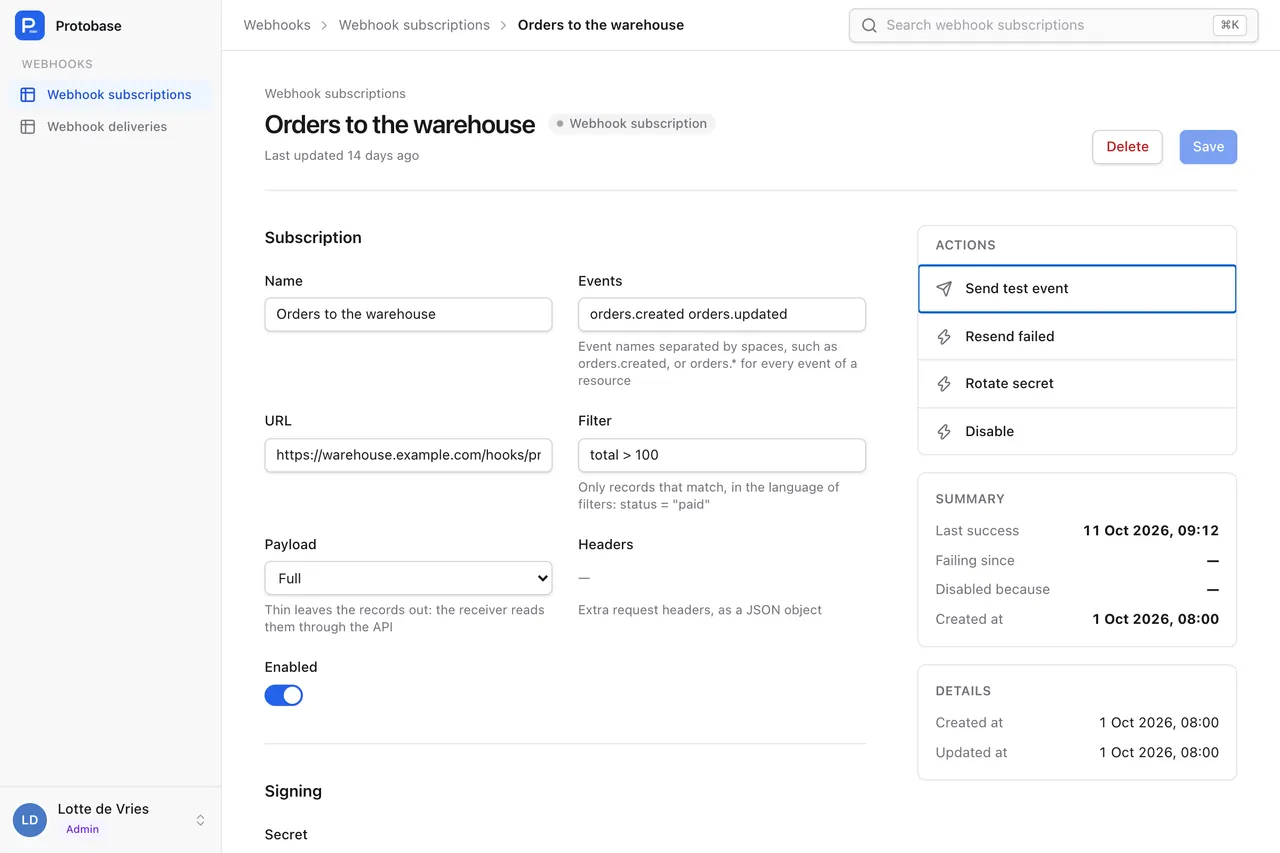Viewport: 1280px width, 853px height.
Task: Choose the Rotate secret action
Action: coord(1077,384)
